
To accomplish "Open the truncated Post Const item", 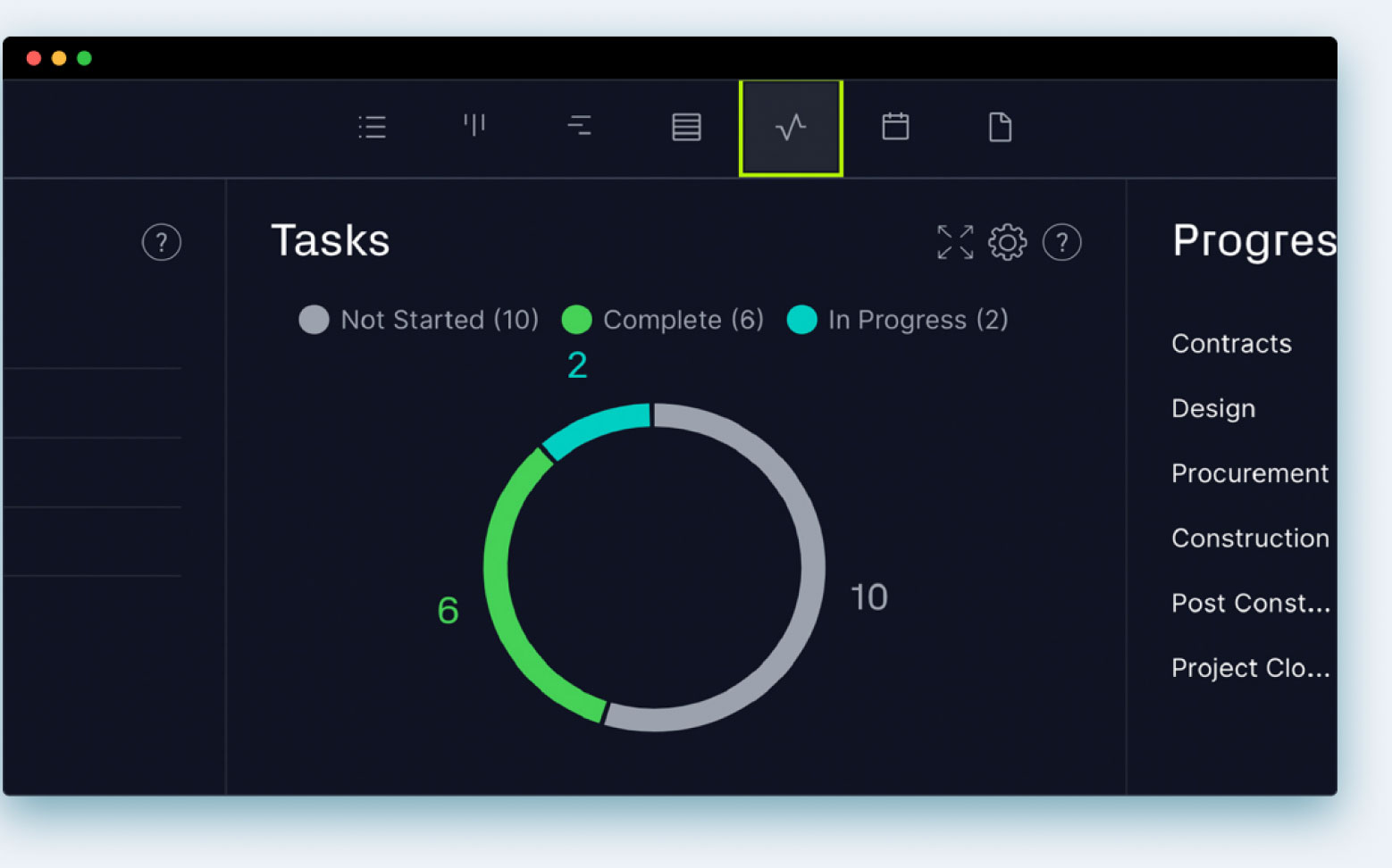I will [1249, 603].
